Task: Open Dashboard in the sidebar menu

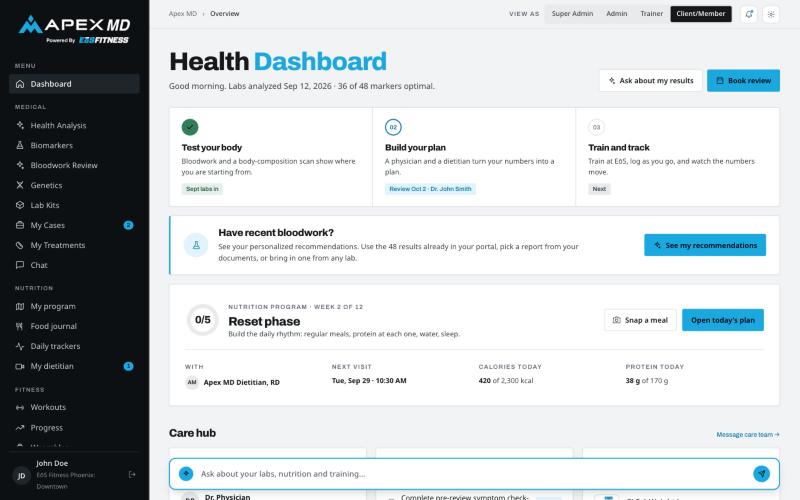Action: click(74, 84)
